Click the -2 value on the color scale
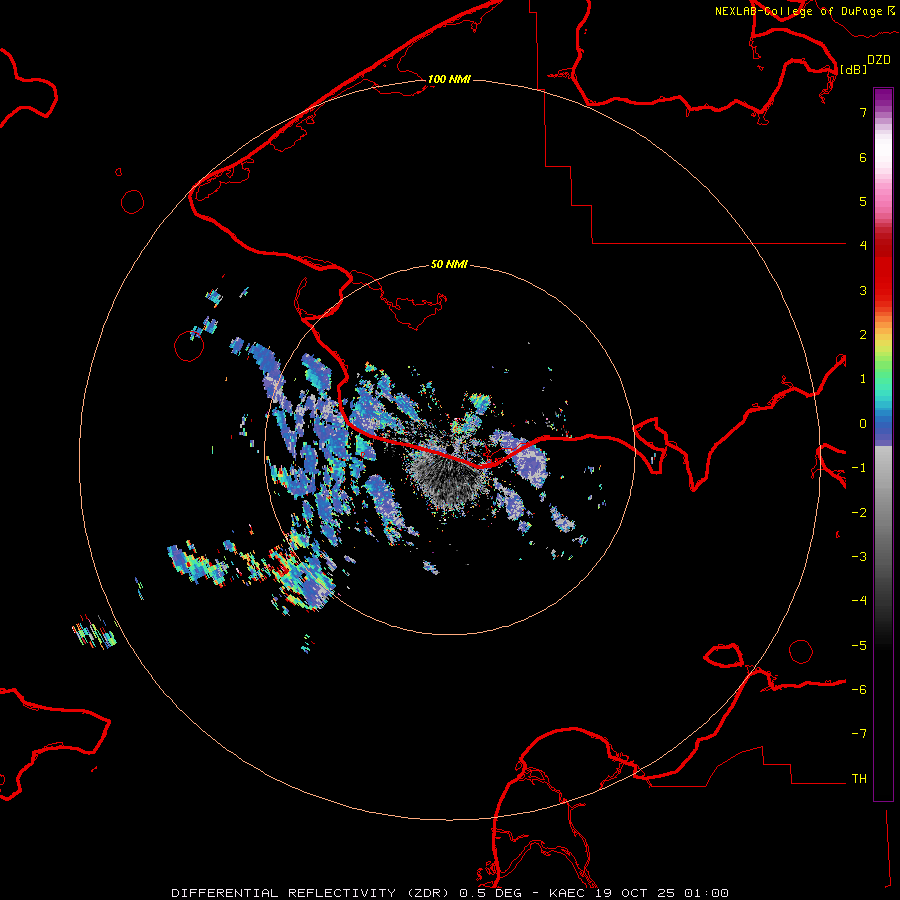900x900 pixels. tap(859, 513)
